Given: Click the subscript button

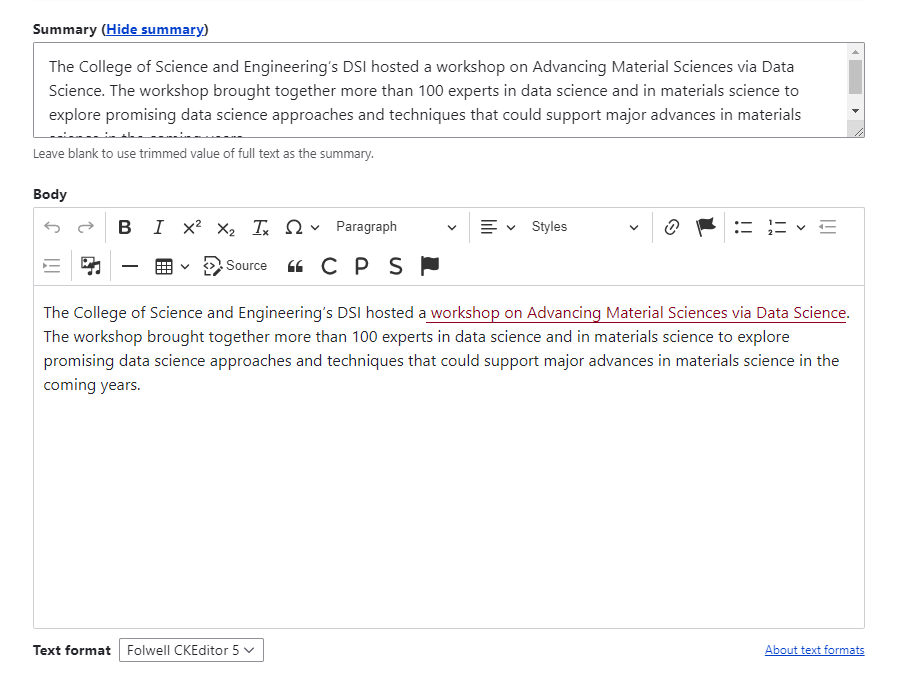Looking at the screenshot, I should tap(226, 227).
